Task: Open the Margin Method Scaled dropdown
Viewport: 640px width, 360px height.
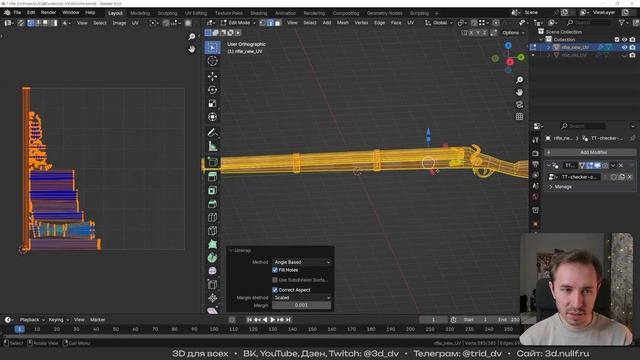Action: pos(302,298)
